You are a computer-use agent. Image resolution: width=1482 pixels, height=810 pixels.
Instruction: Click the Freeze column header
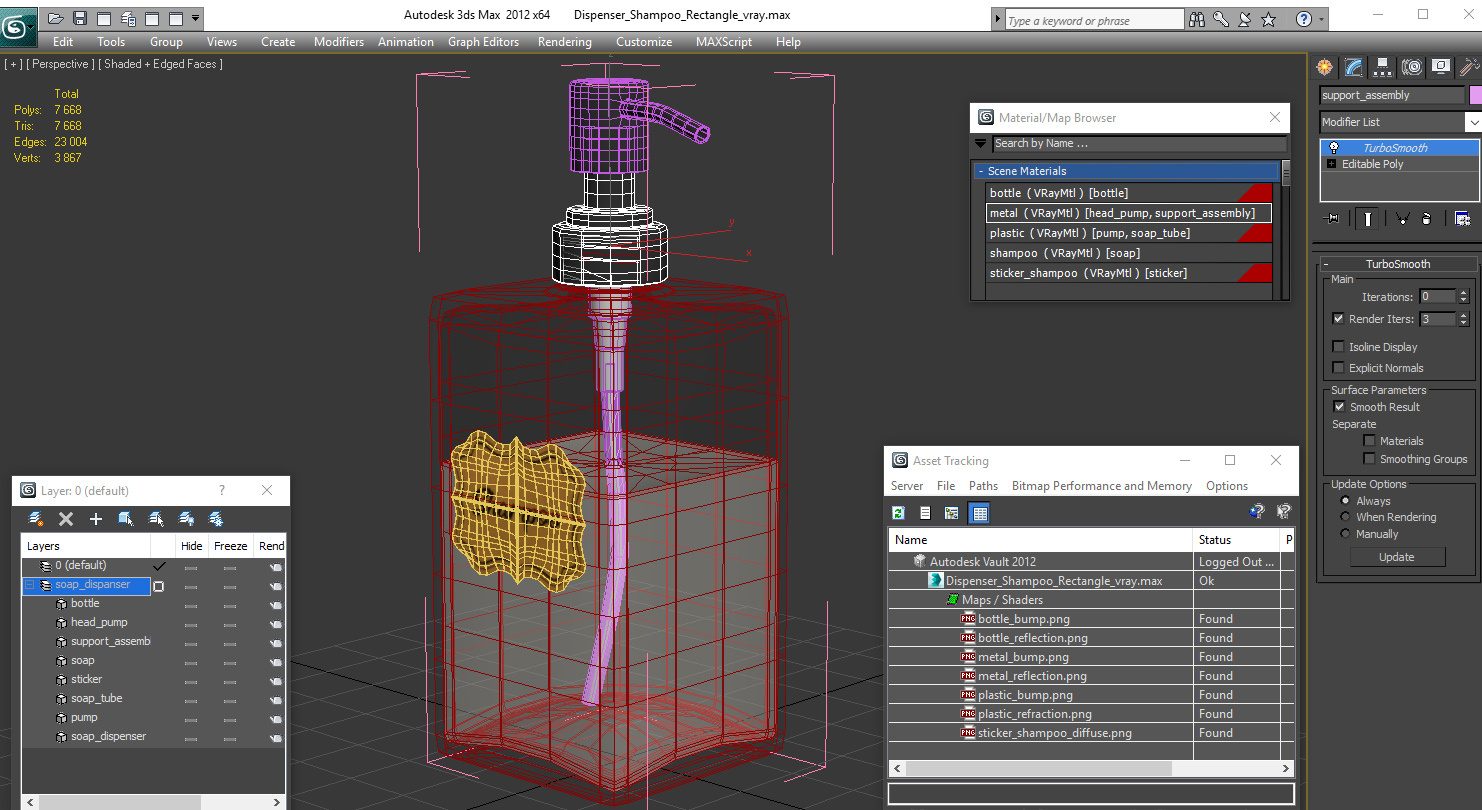(x=231, y=546)
